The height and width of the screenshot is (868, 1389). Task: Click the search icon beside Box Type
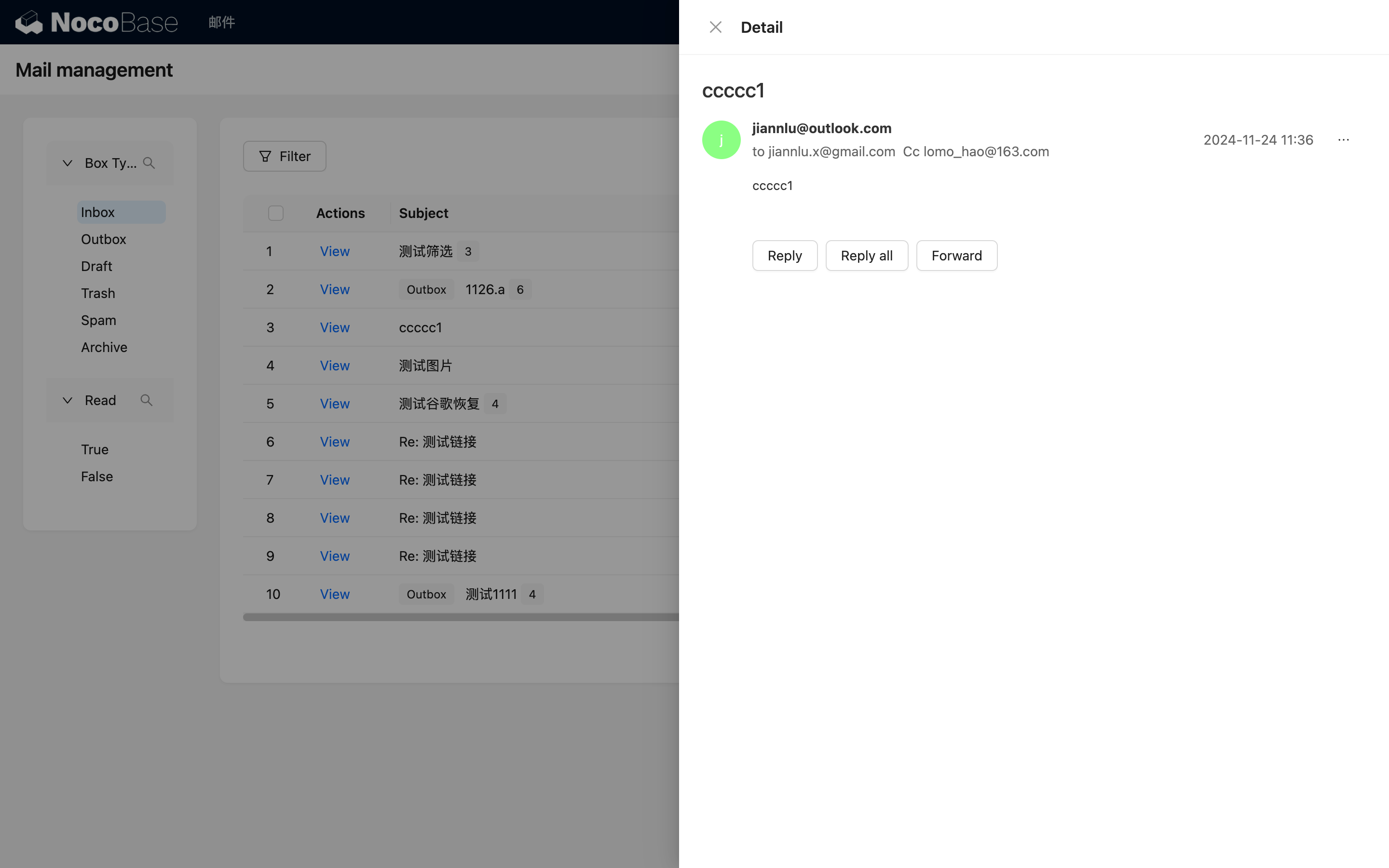[x=149, y=163]
